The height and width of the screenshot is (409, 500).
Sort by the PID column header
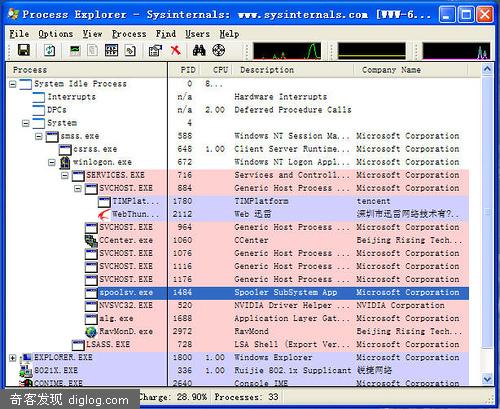[185, 70]
